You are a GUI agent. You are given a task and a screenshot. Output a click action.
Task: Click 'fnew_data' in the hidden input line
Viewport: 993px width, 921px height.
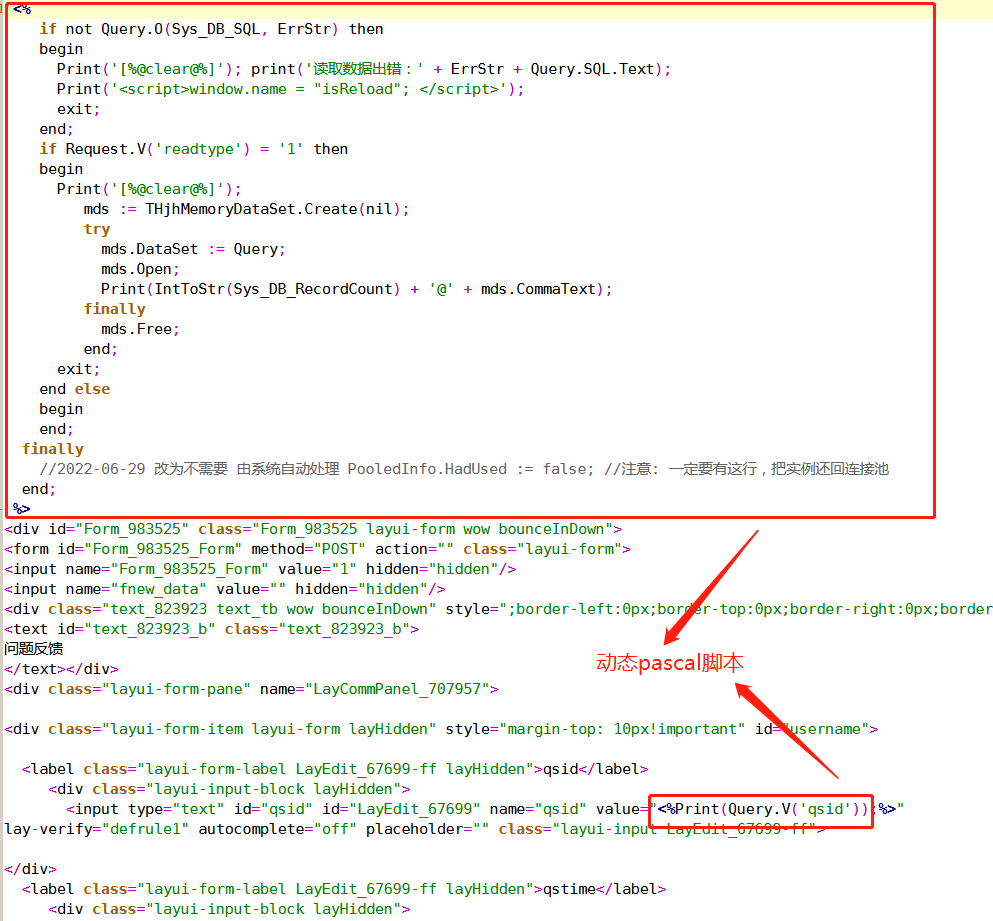click(163, 589)
